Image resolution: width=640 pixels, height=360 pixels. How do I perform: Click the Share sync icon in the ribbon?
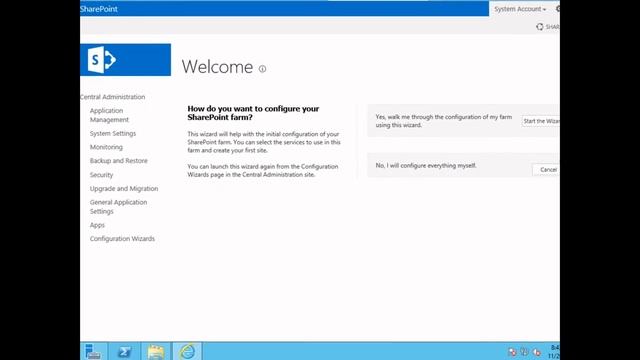[540, 27]
